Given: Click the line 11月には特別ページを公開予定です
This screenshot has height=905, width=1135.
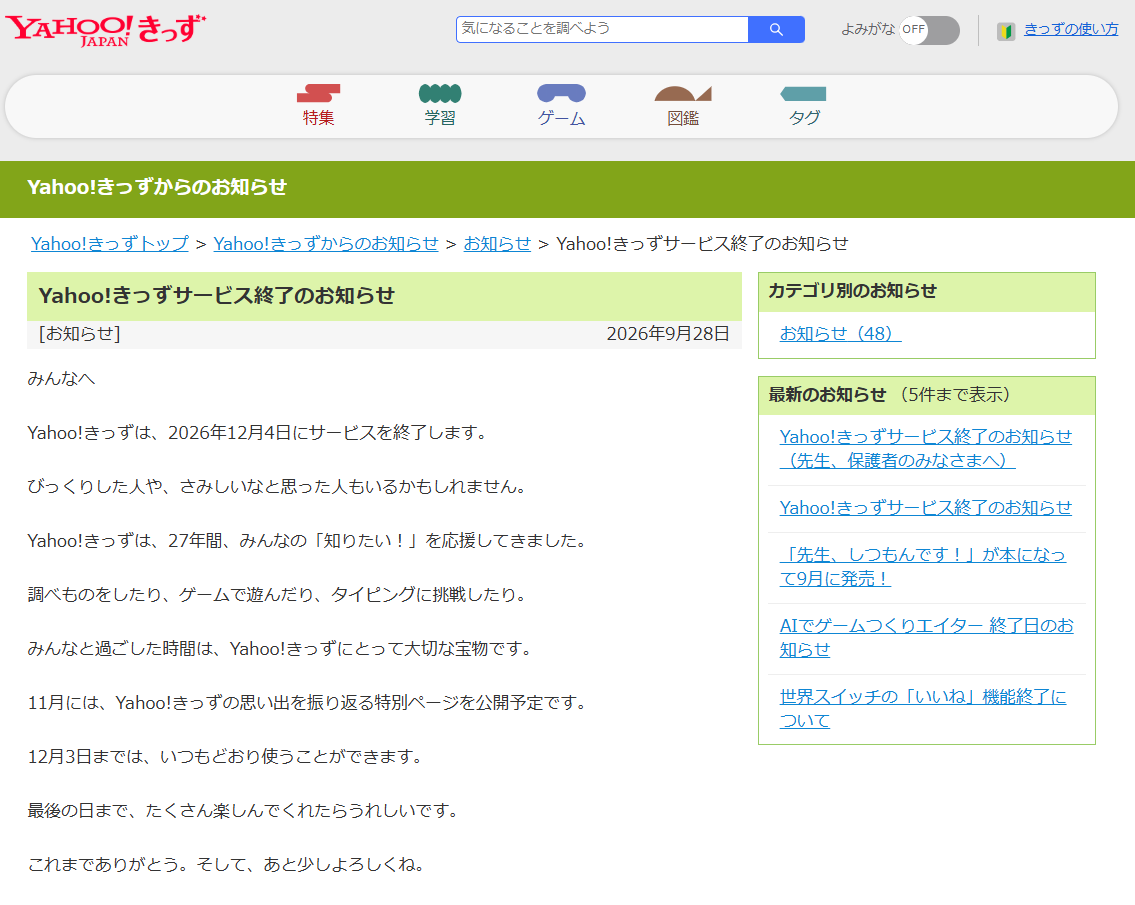Looking at the screenshot, I should (x=307, y=703).
